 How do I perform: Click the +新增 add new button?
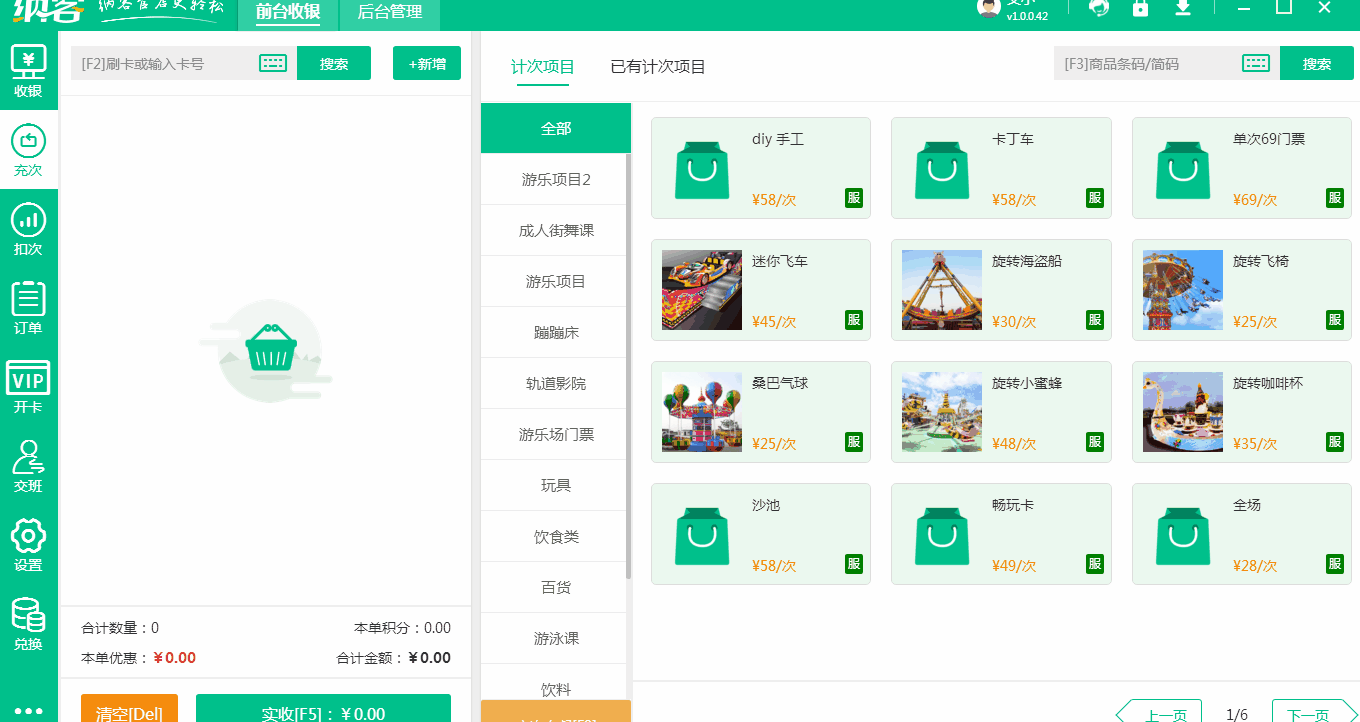pyautogui.click(x=427, y=62)
